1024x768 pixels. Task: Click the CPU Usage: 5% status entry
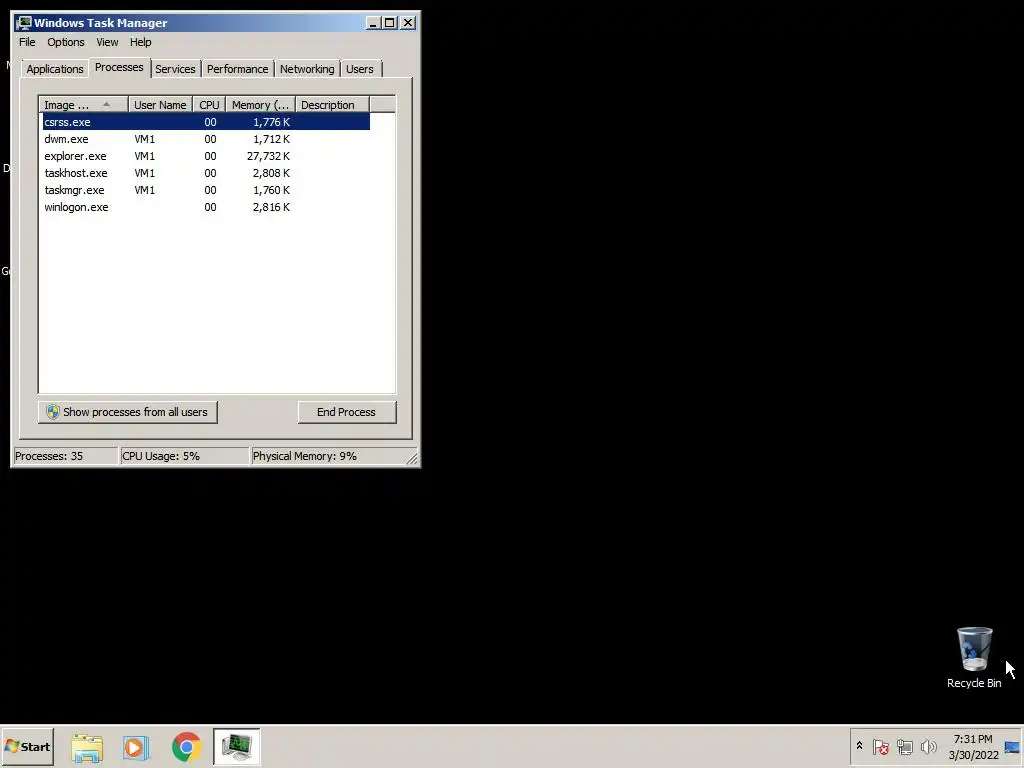(184, 456)
